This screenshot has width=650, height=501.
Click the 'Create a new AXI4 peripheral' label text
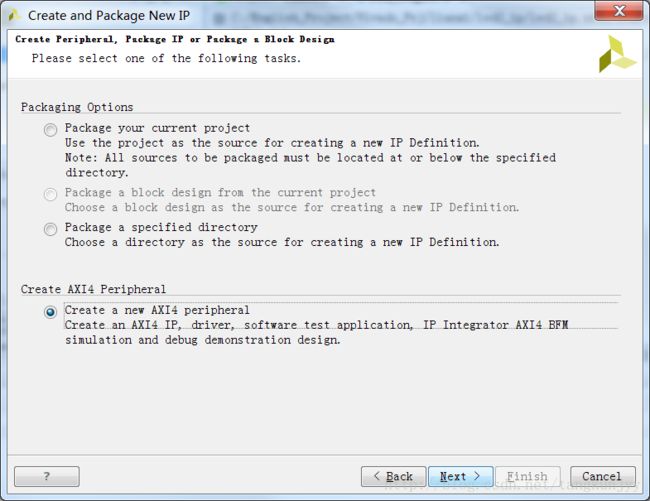[157, 310]
